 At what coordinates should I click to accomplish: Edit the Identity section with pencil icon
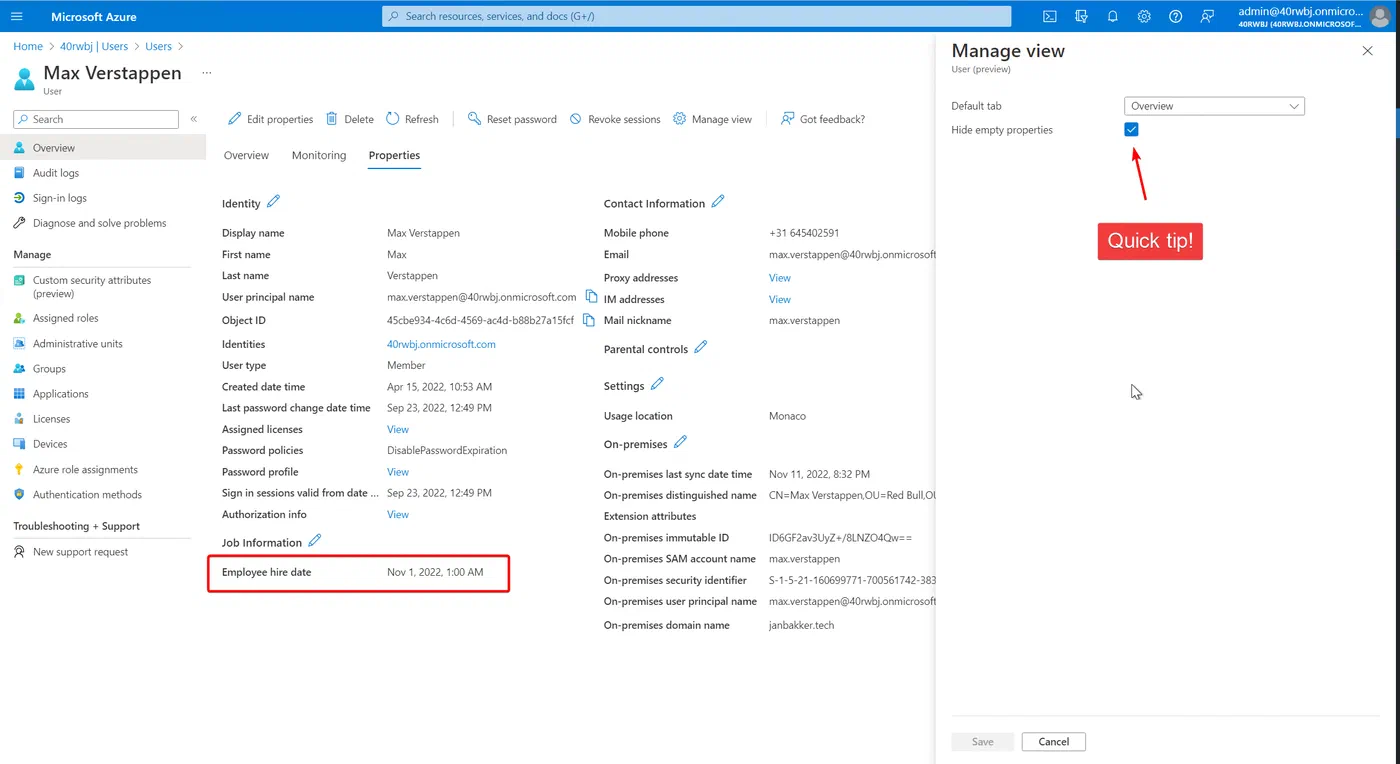point(274,201)
